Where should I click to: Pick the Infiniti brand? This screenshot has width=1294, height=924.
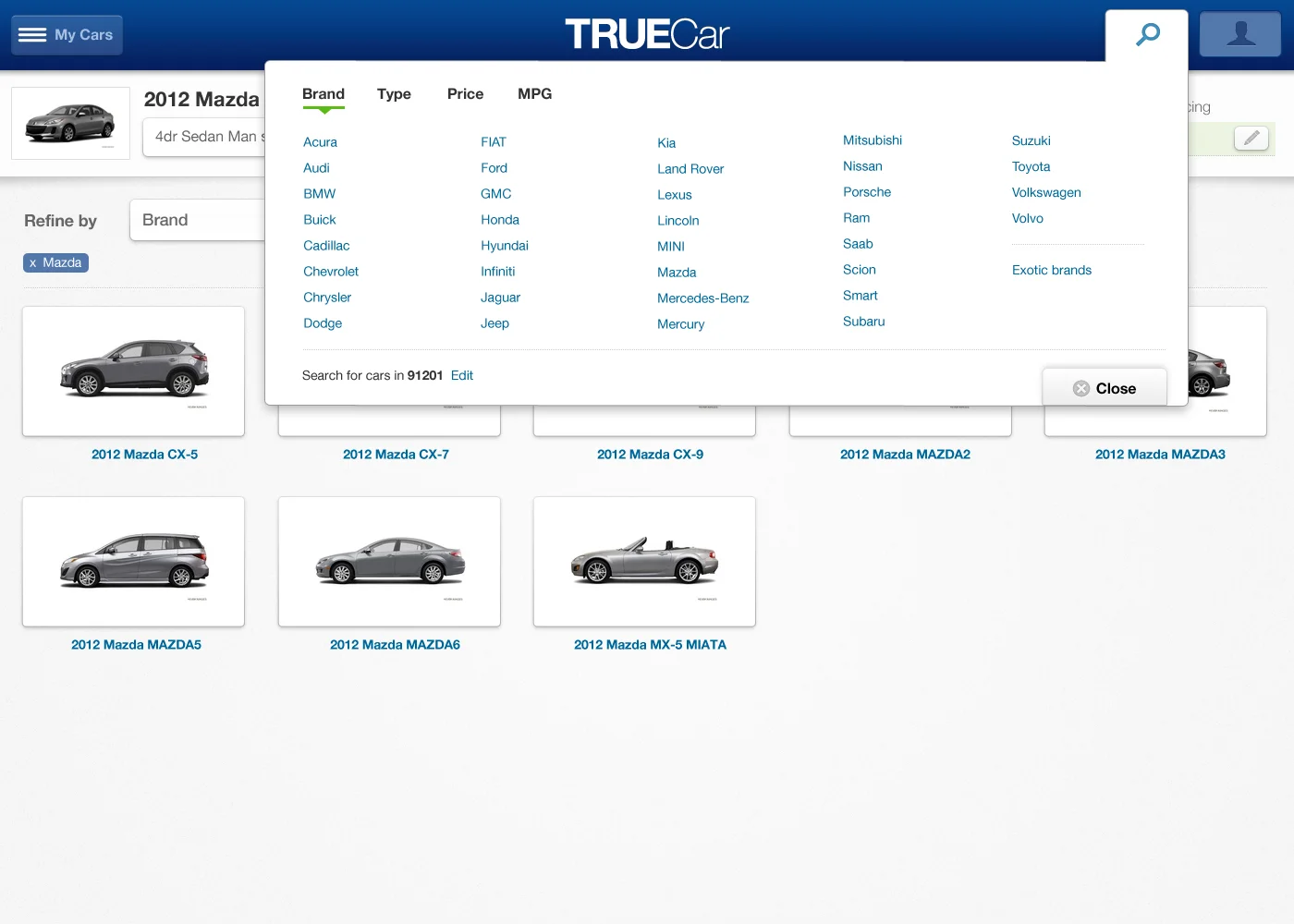tap(498, 272)
